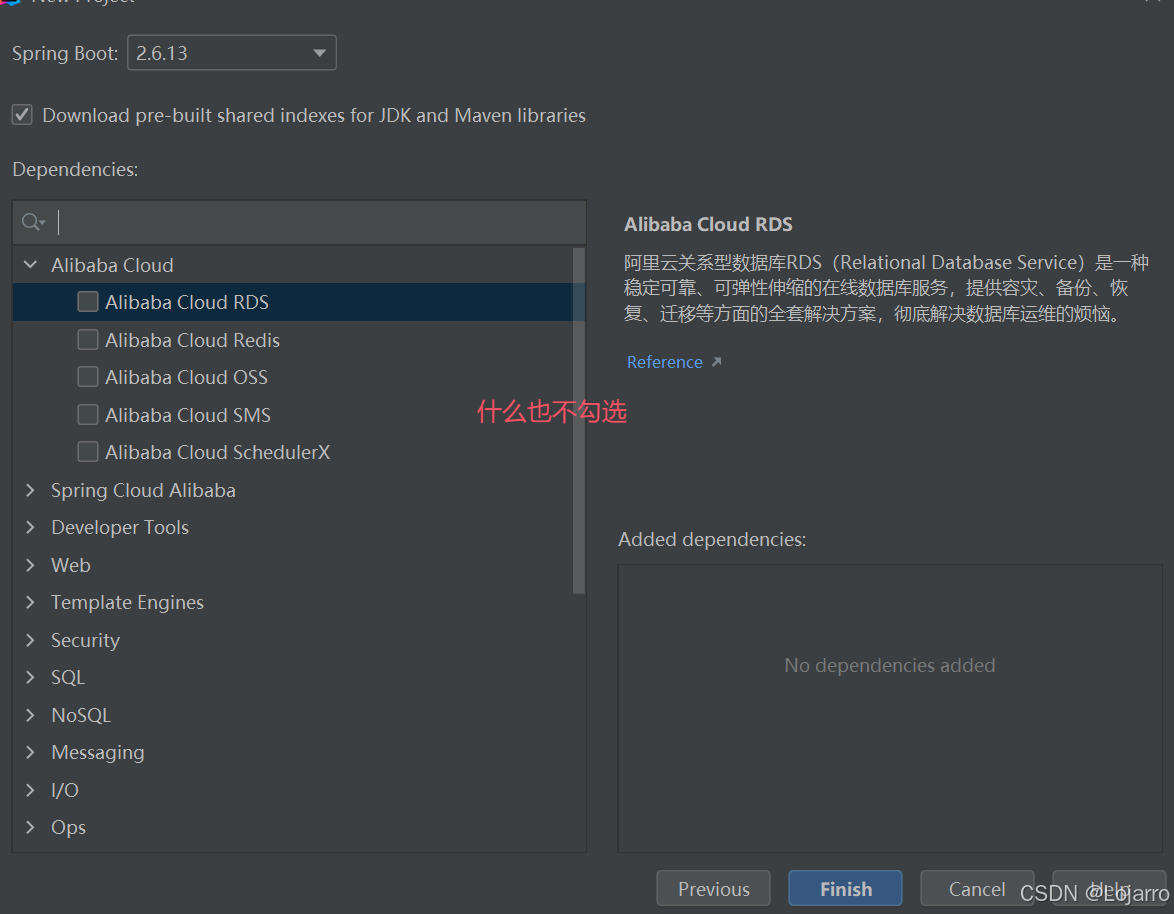The image size is (1174, 914).
Task: Open the Spring Boot version dropdown
Action: point(231,53)
